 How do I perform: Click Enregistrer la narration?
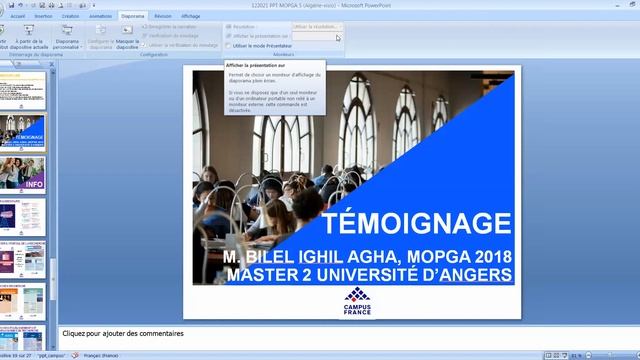169,27
